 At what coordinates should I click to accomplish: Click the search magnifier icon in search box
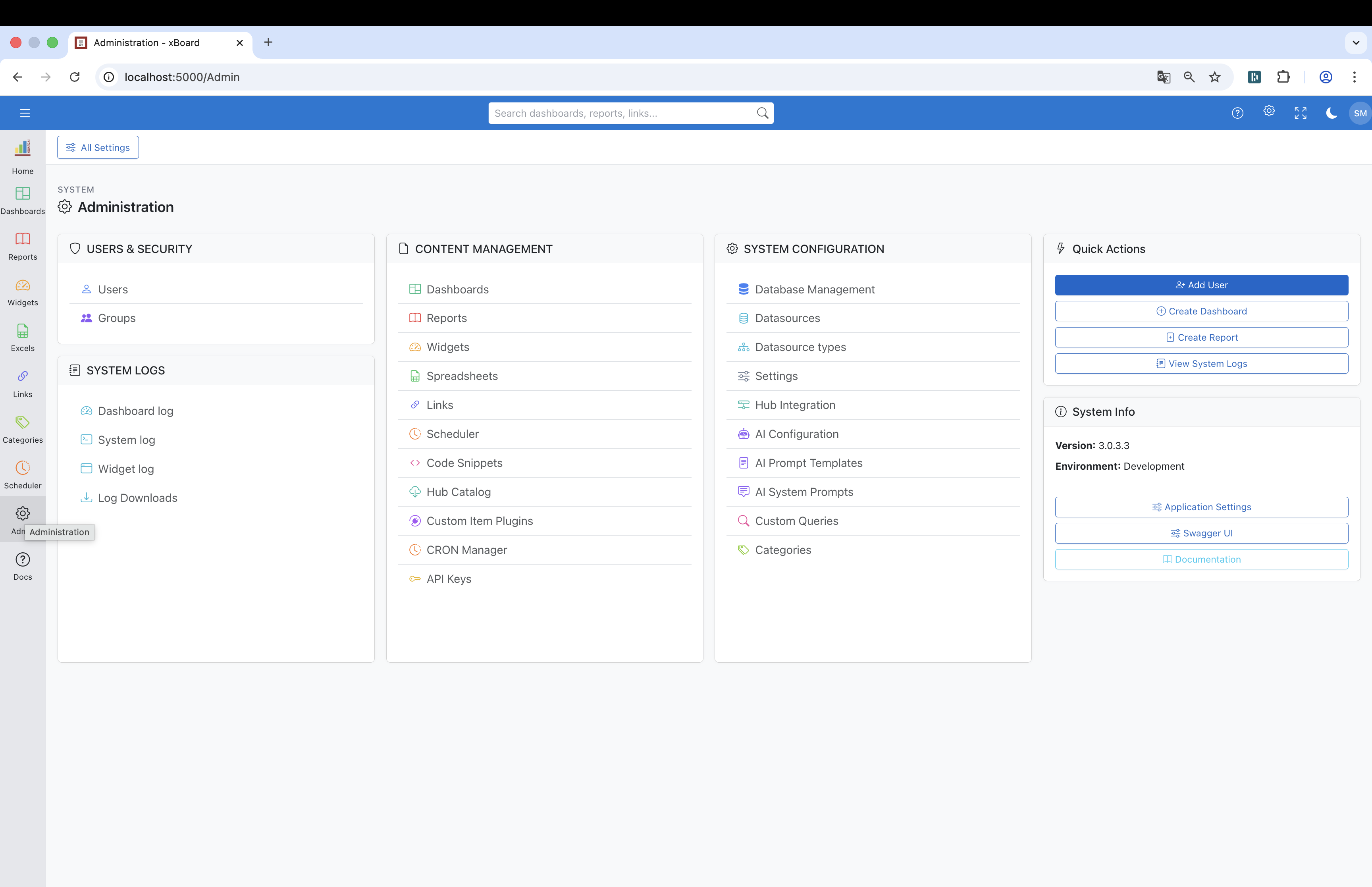coord(762,113)
